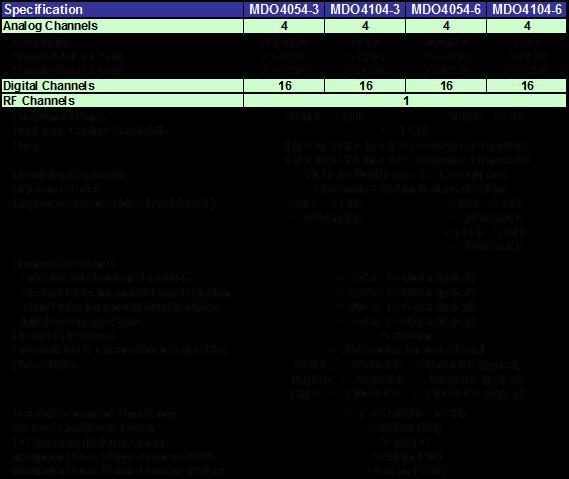This screenshot has height=479, width=569.
Task: Click the Specification header cell
Action: click(x=122, y=9)
